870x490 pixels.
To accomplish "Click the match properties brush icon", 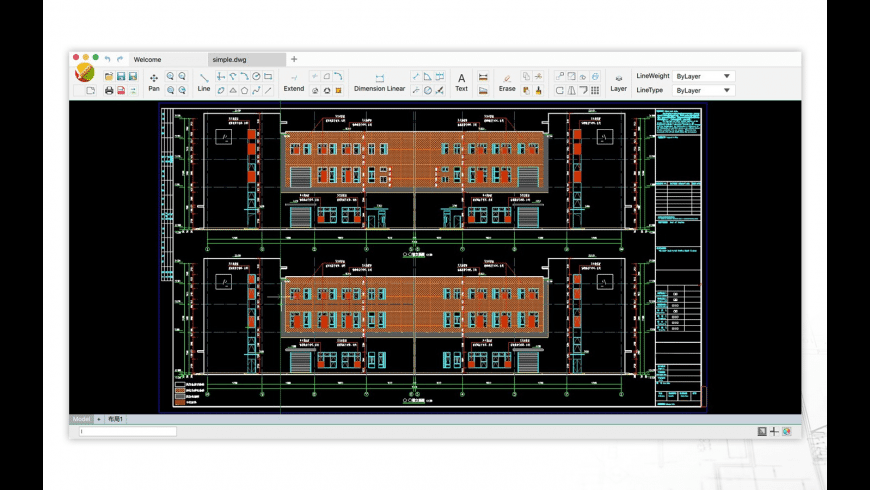I will click(x=538, y=90).
